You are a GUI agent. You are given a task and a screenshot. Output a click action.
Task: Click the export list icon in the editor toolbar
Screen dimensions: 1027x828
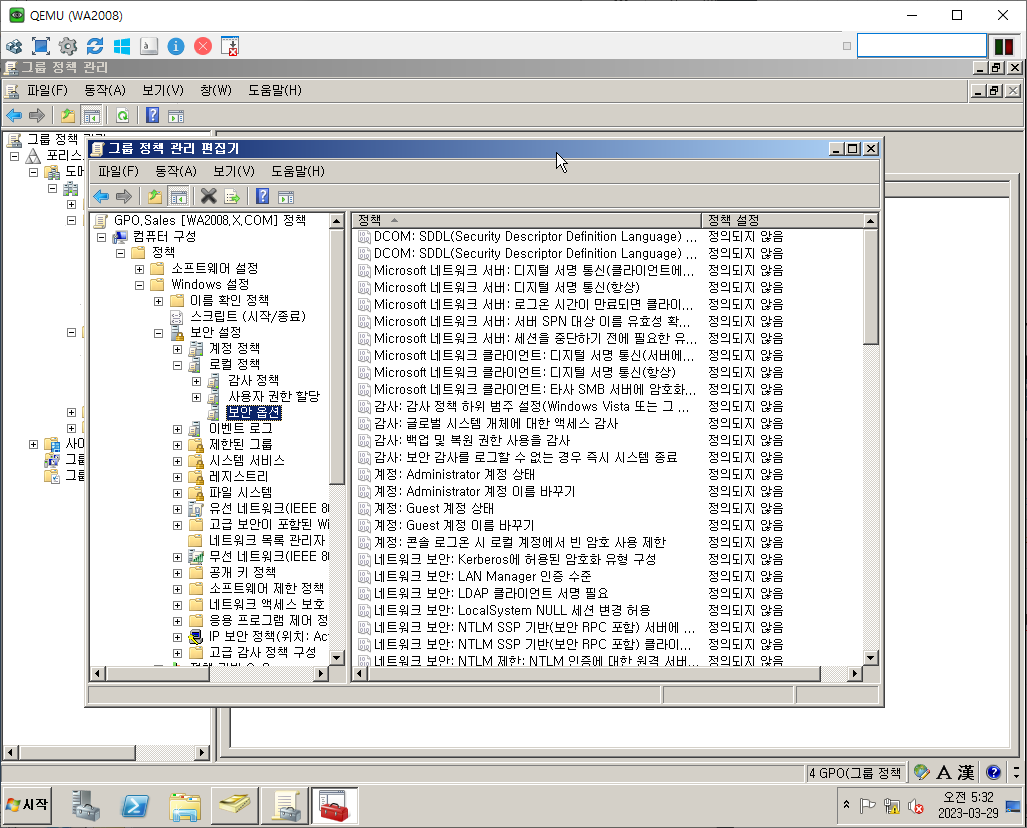[232, 196]
